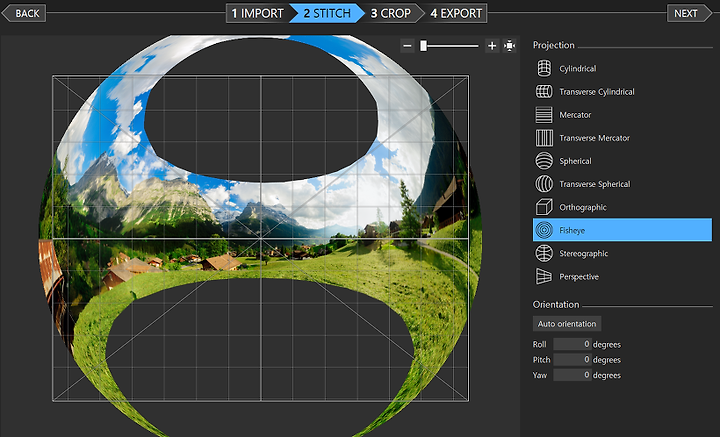Choose the Orthographic label
The image size is (720, 437).
583,207
